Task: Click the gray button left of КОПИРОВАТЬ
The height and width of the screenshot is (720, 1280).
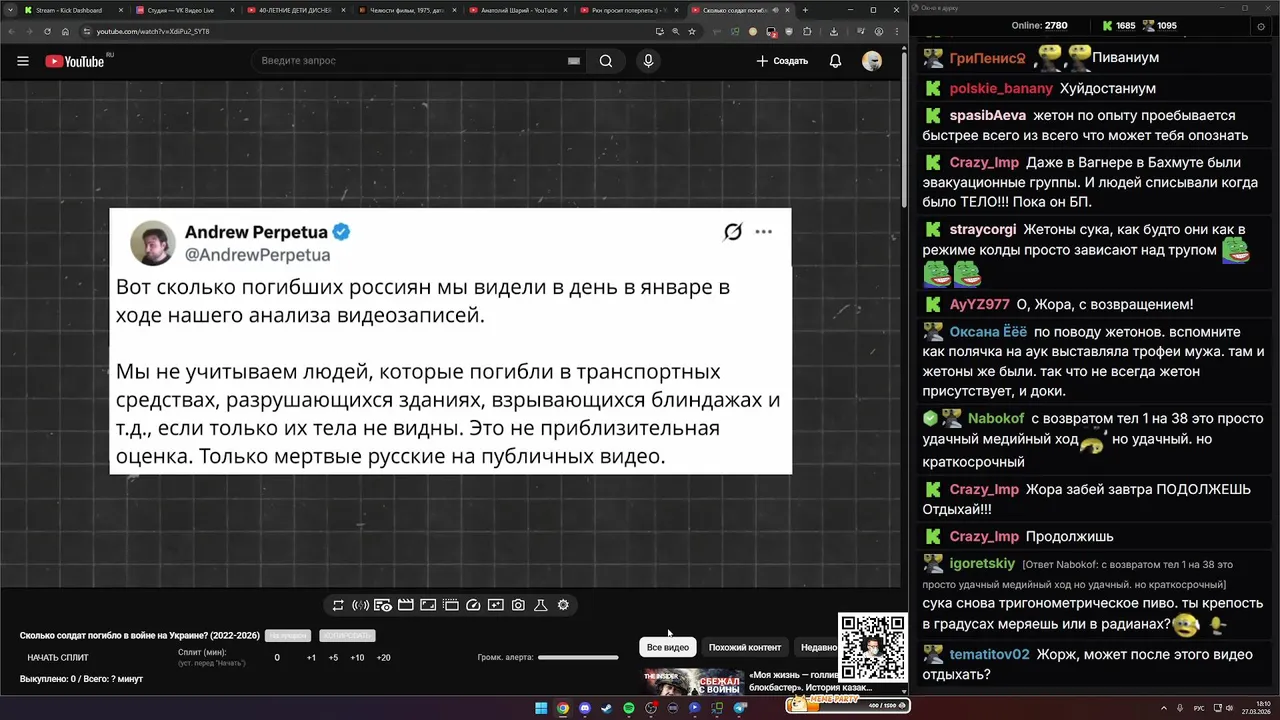Action: point(288,636)
